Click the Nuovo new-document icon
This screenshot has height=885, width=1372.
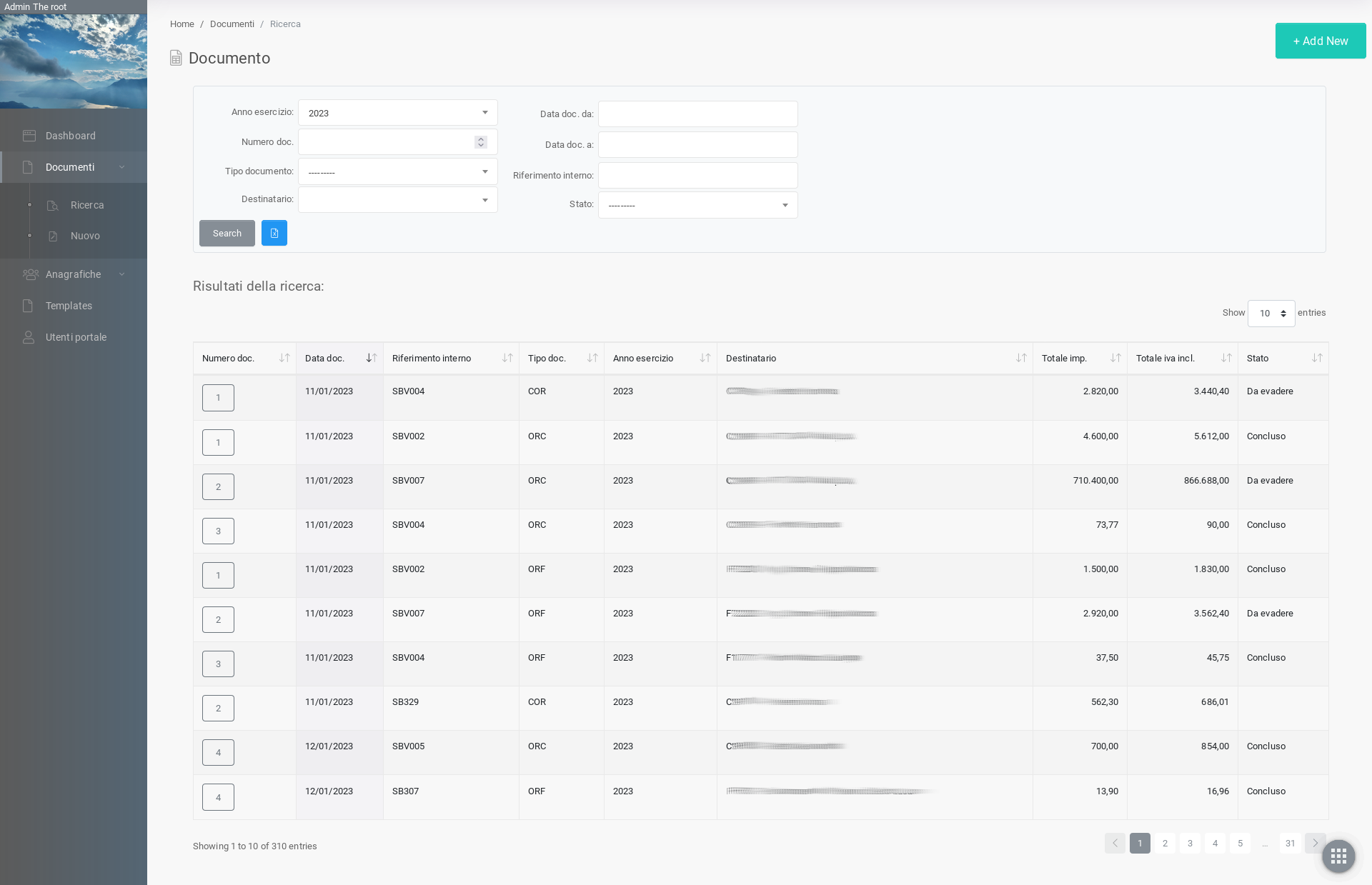coord(52,236)
